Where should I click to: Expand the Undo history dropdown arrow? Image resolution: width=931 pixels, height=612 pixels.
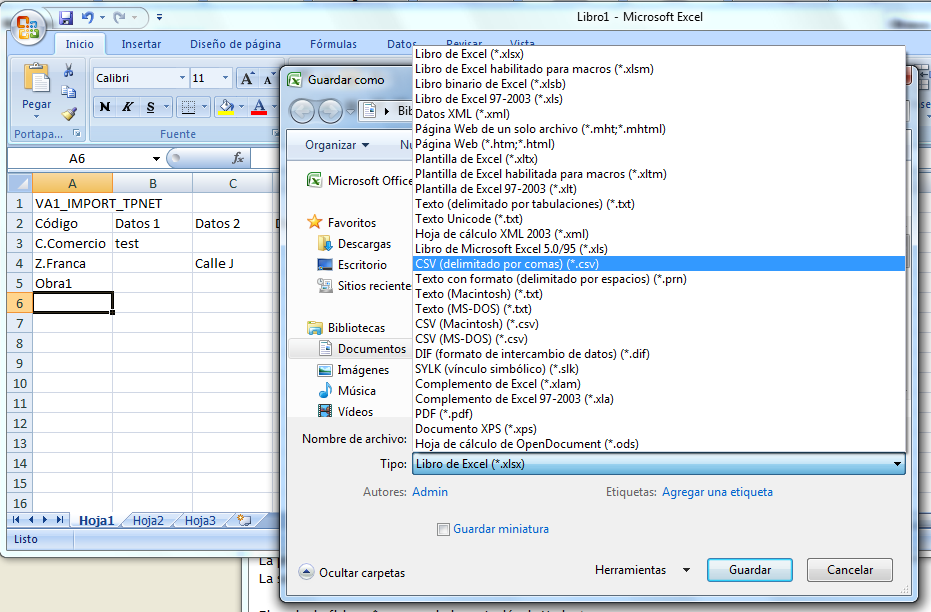(102, 18)
